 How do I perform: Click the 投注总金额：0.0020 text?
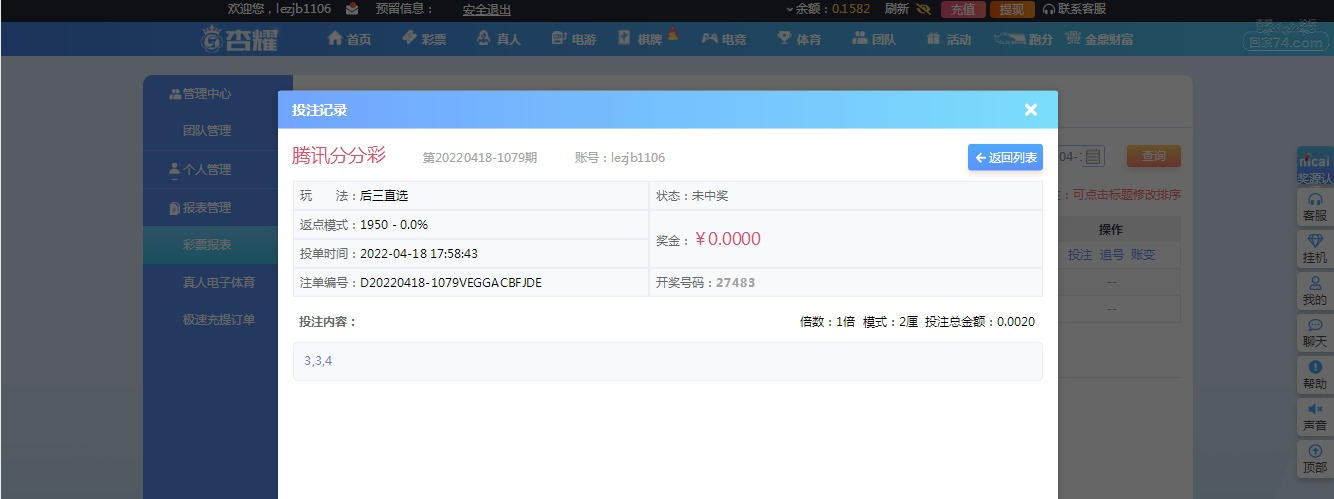tap(980, 322)
